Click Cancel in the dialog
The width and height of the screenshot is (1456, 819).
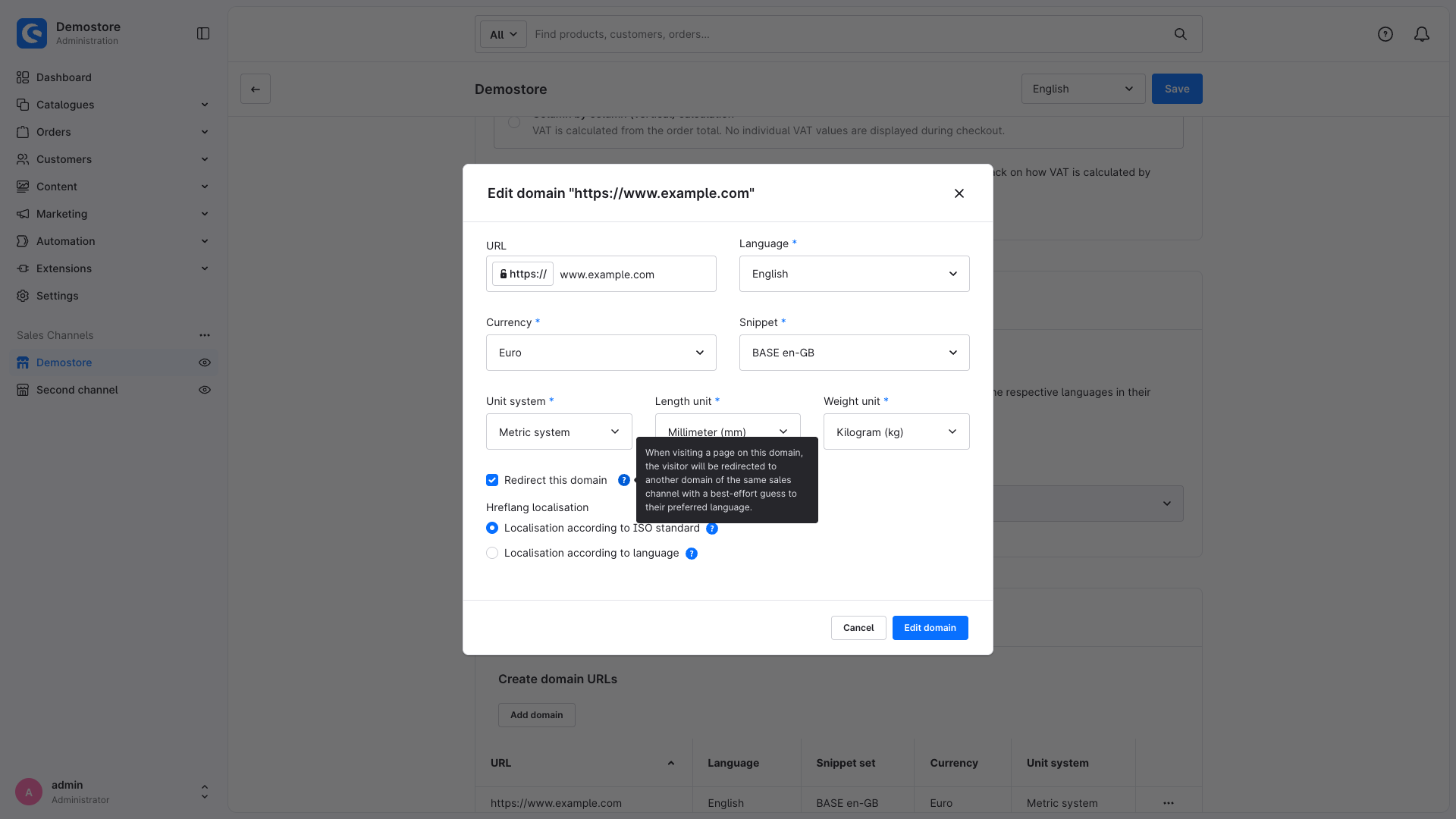[858, 628]
